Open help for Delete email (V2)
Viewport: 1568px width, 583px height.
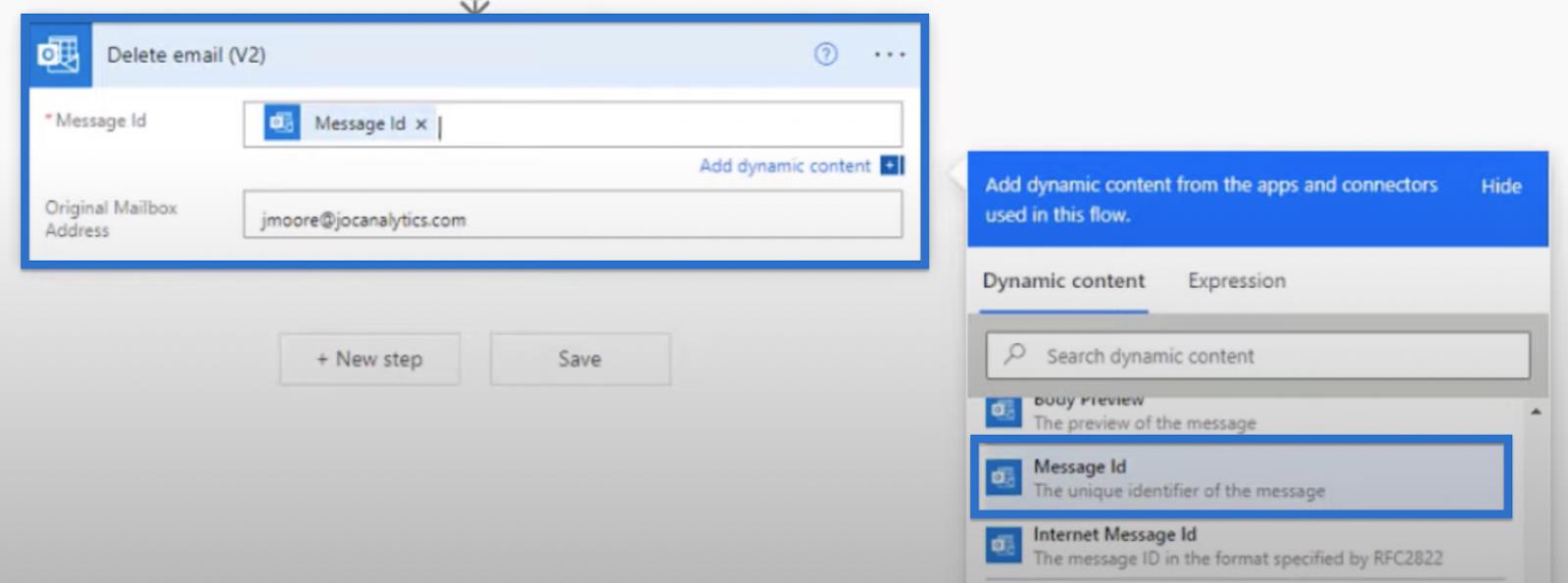[x=826, y=55]
